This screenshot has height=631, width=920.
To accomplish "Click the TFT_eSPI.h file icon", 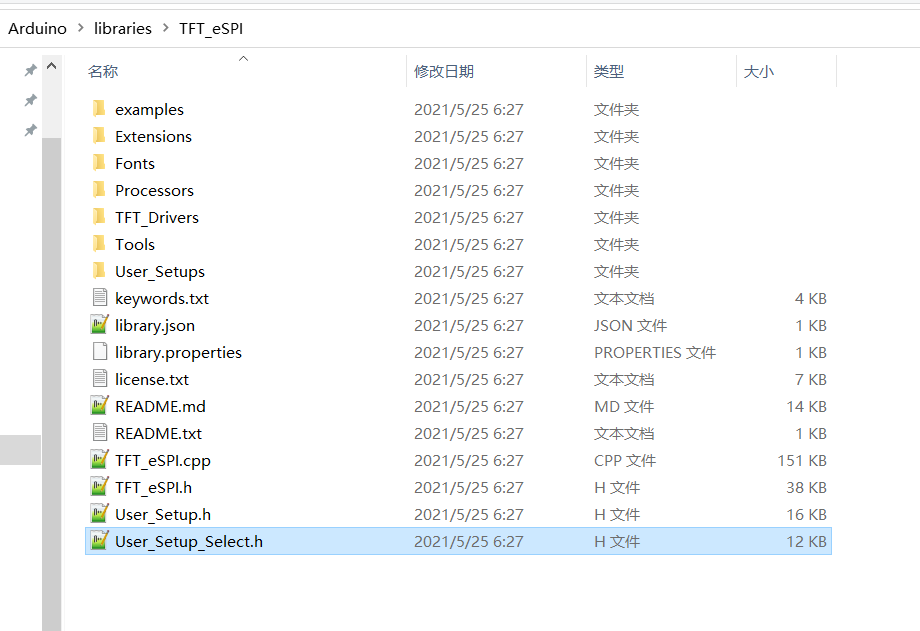I will pyautogui.click(x=100, y=487).
